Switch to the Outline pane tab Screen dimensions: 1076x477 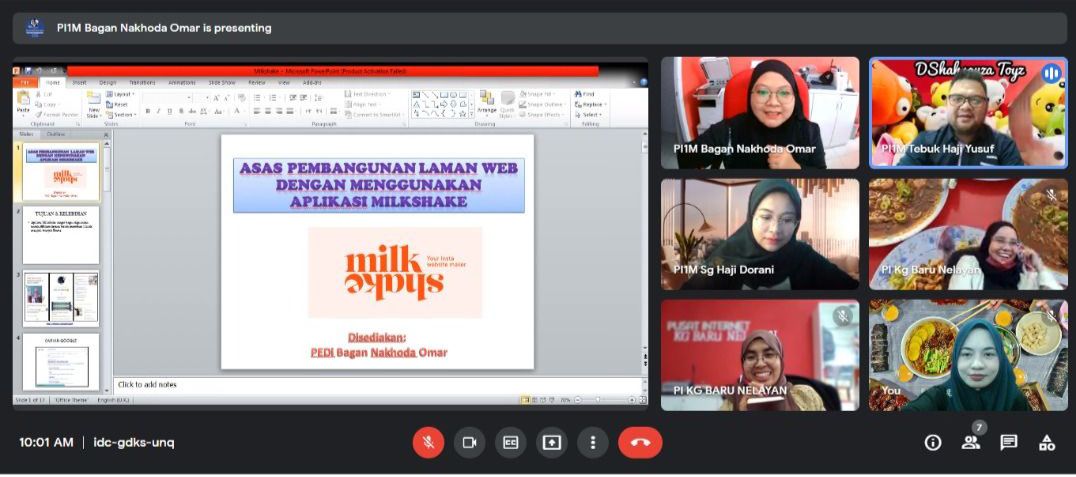click(56, 135)
